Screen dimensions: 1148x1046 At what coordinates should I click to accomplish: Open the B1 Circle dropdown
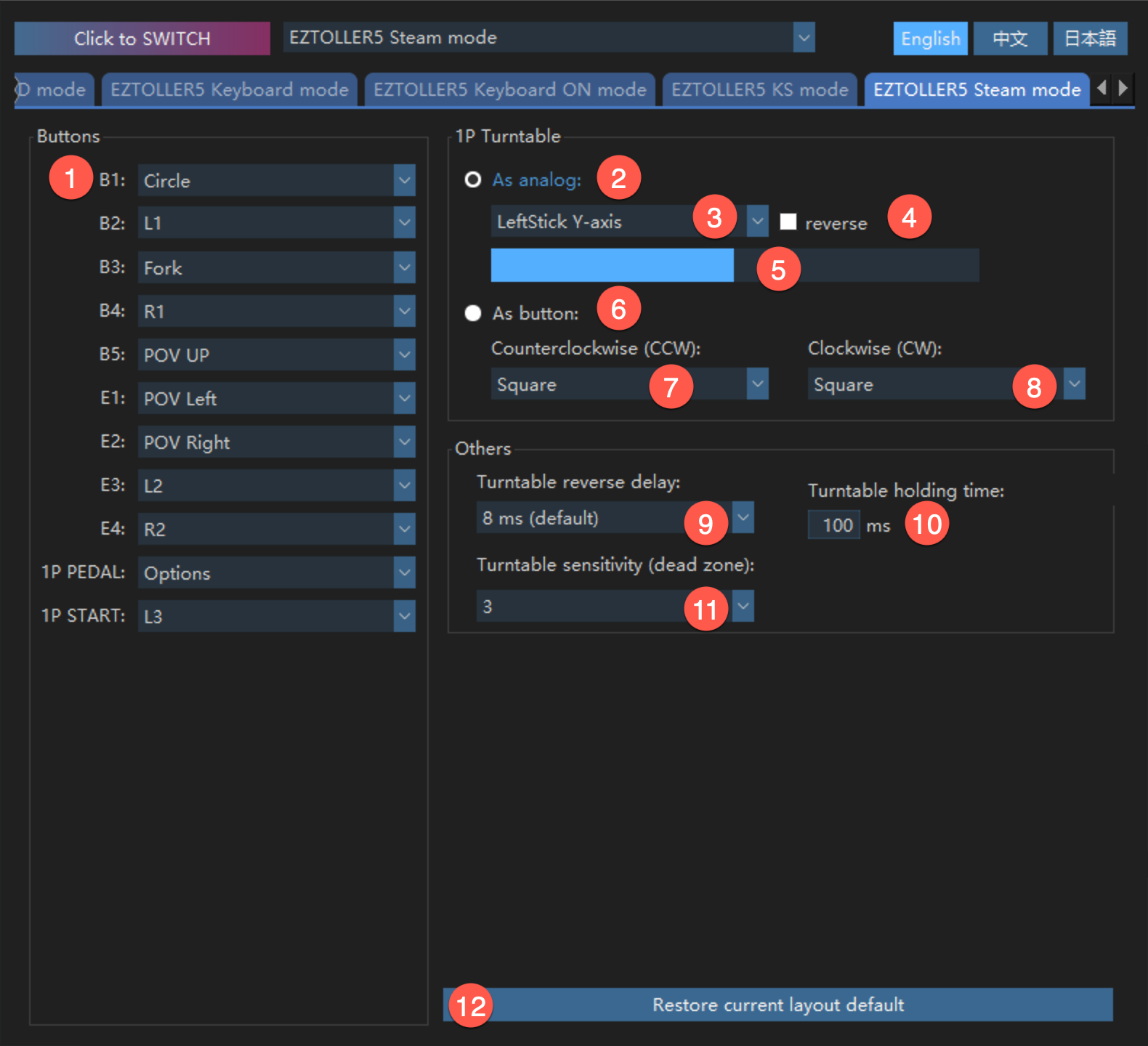276,180
